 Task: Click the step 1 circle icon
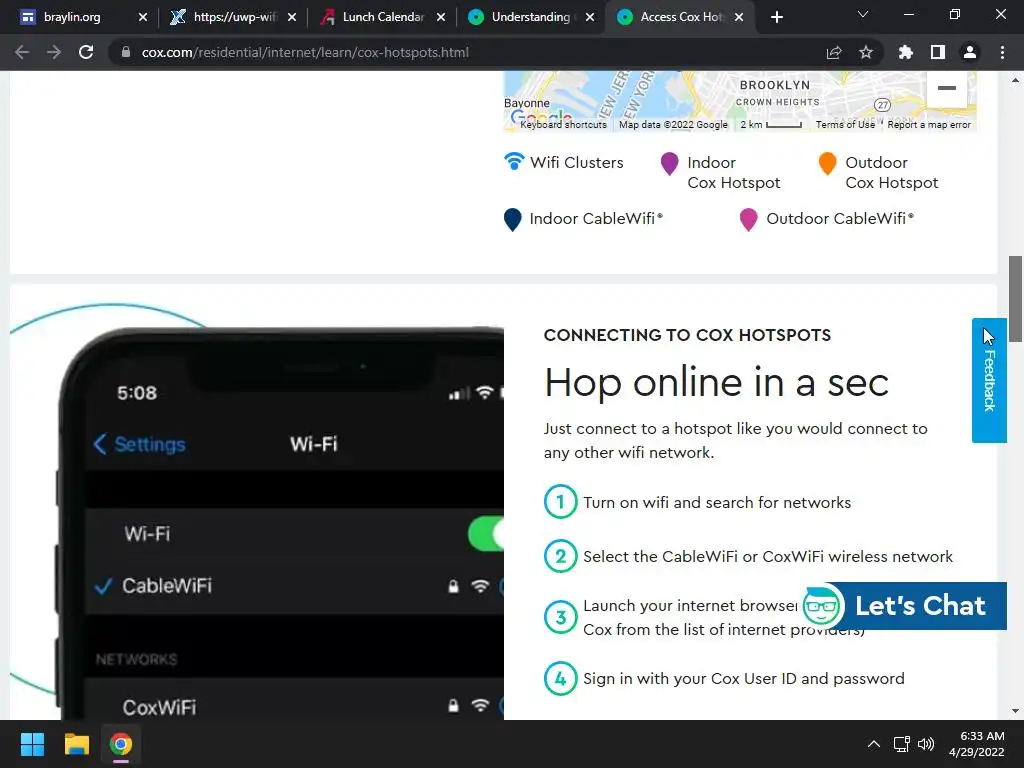coord(560,502)
